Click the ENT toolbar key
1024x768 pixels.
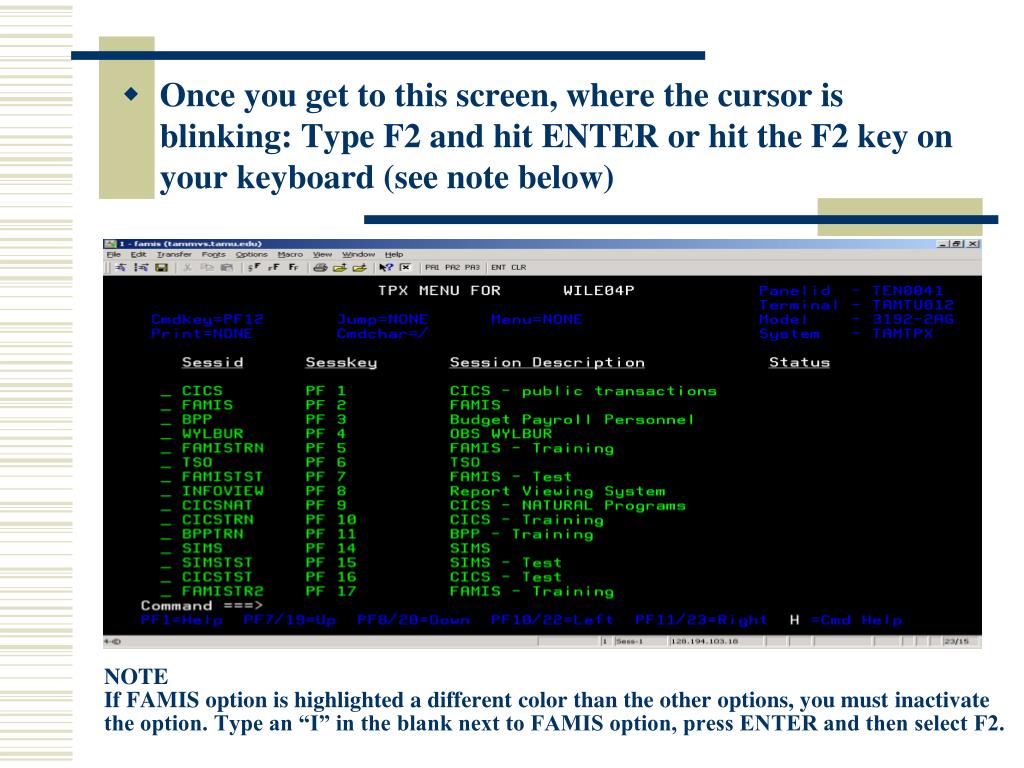[x=498, y=267]
